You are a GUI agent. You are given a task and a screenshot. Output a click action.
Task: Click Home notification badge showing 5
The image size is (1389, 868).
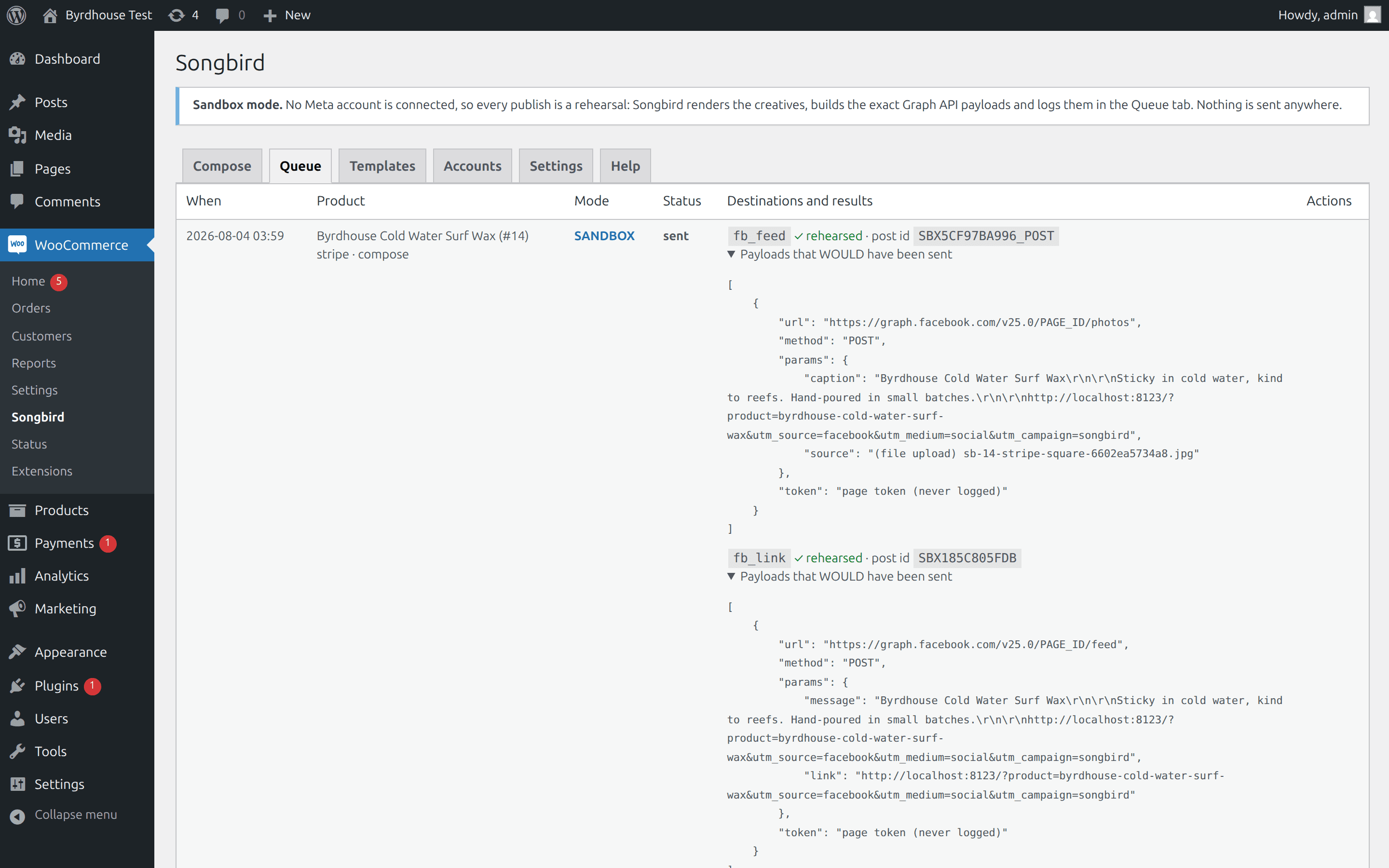[58, 281]
